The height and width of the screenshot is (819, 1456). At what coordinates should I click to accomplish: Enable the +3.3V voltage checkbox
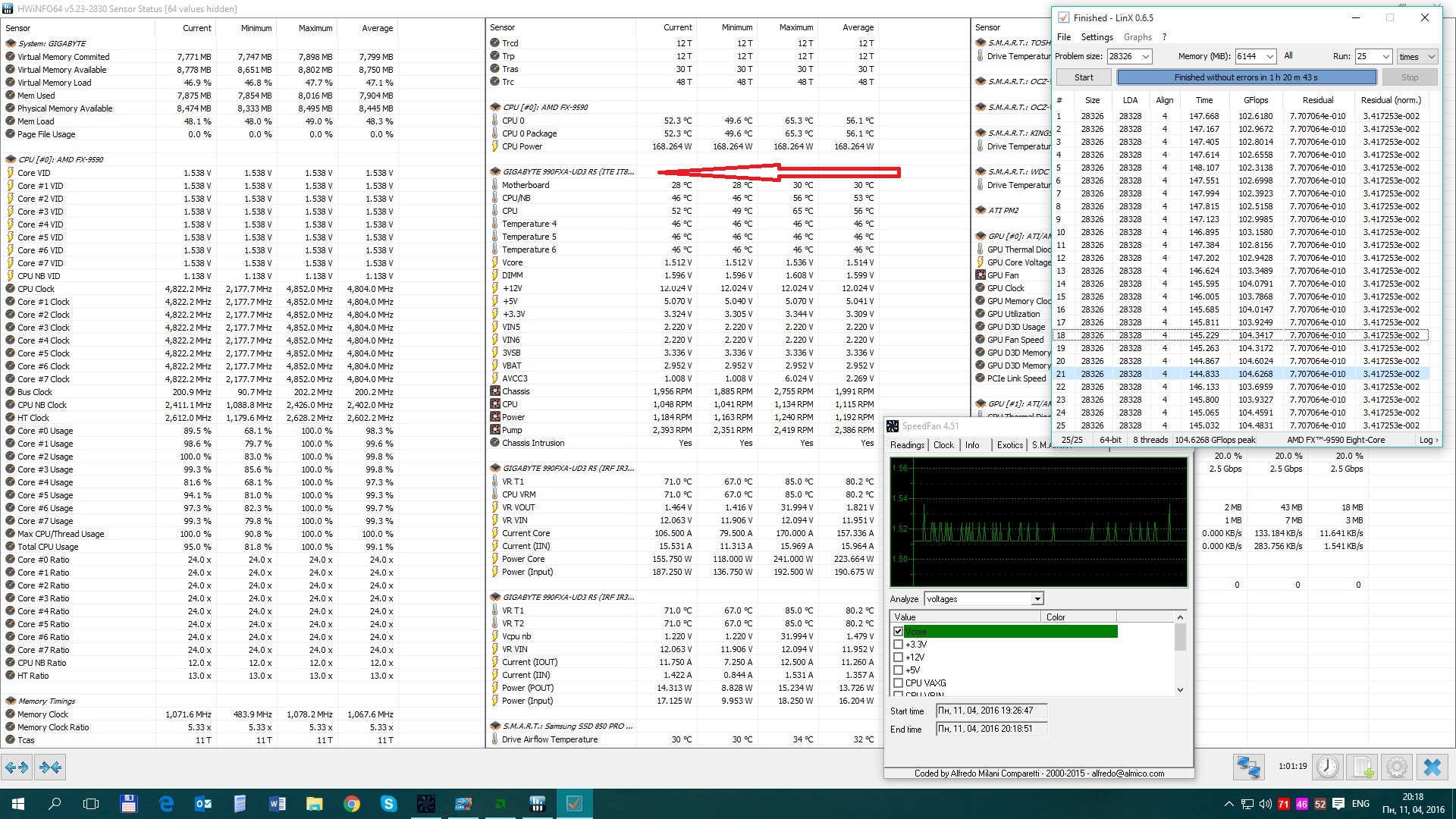point(898,645)
